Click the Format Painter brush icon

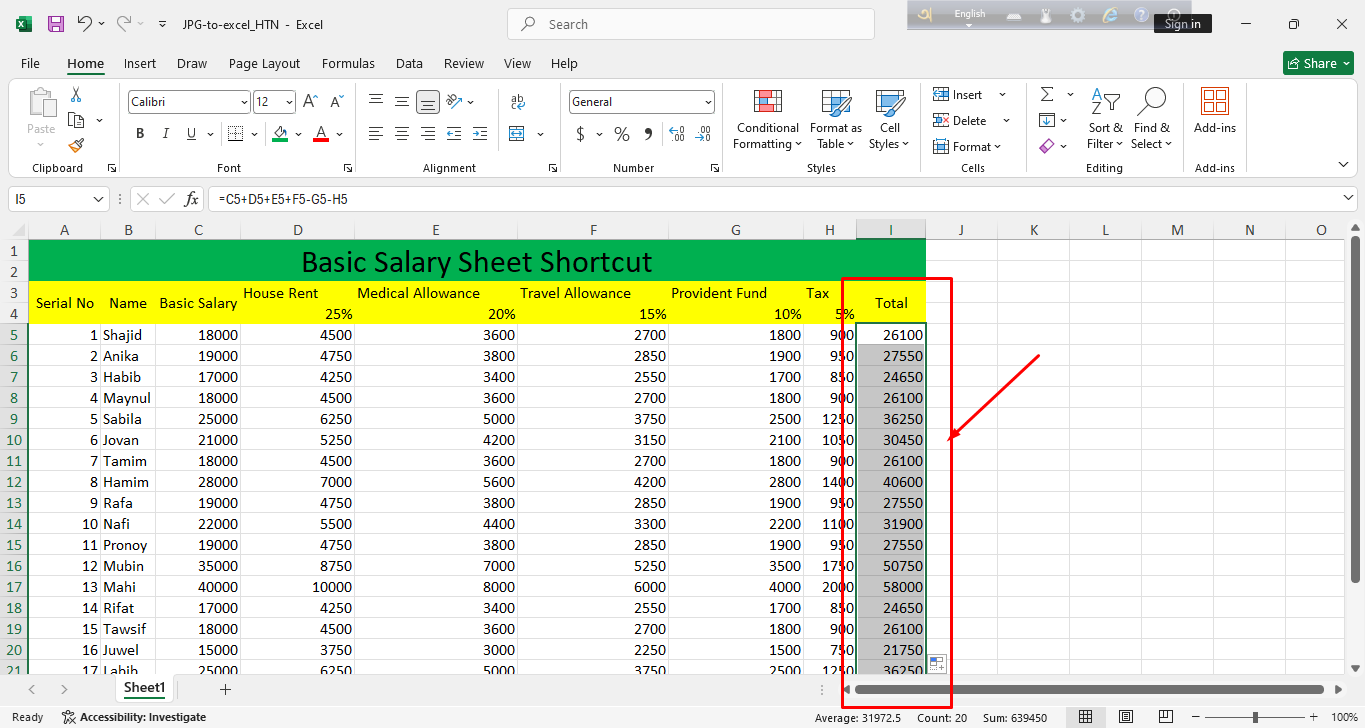click(x=76, y=145)
